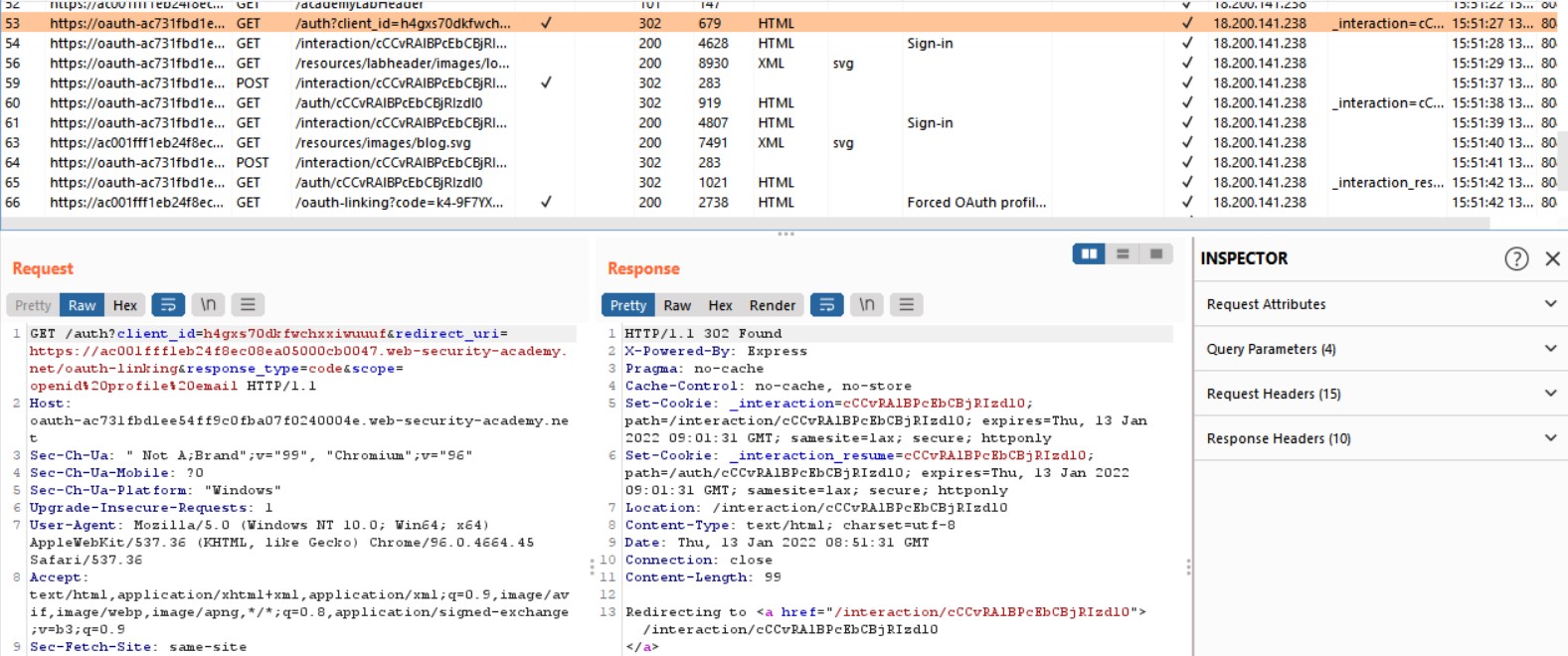The width and height of the screenshot is (1568, 656).
Task: Switch to side-by-side layout view
Action: [x=1089, y=254]
